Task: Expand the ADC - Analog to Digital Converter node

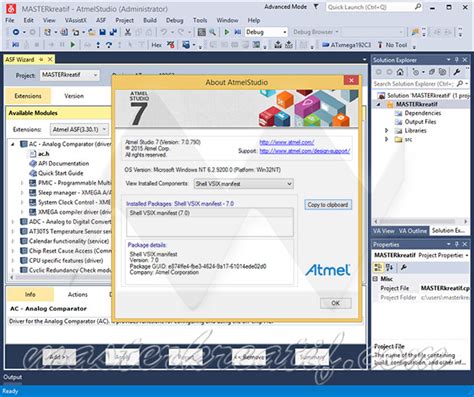Action: [x=13, y=222]
